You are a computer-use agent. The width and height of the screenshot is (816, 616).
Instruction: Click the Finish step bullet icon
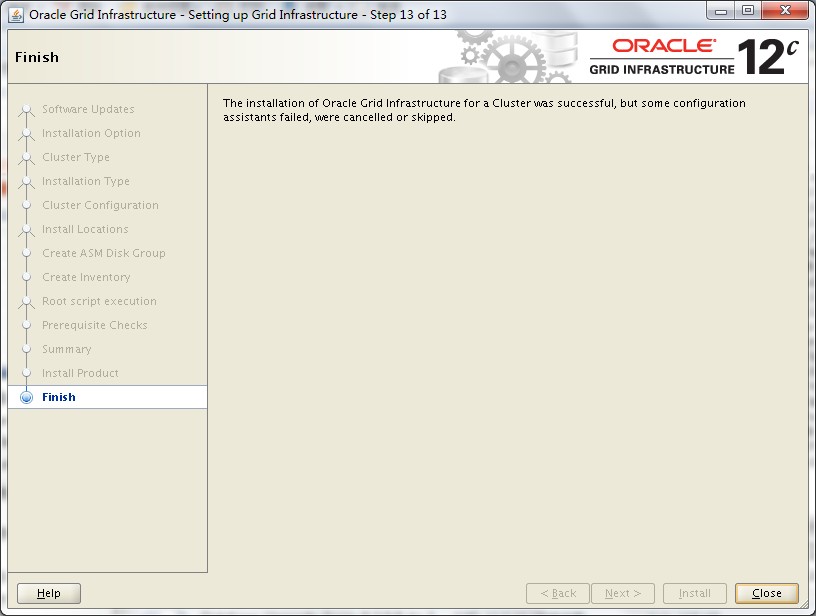coord(26,397)
